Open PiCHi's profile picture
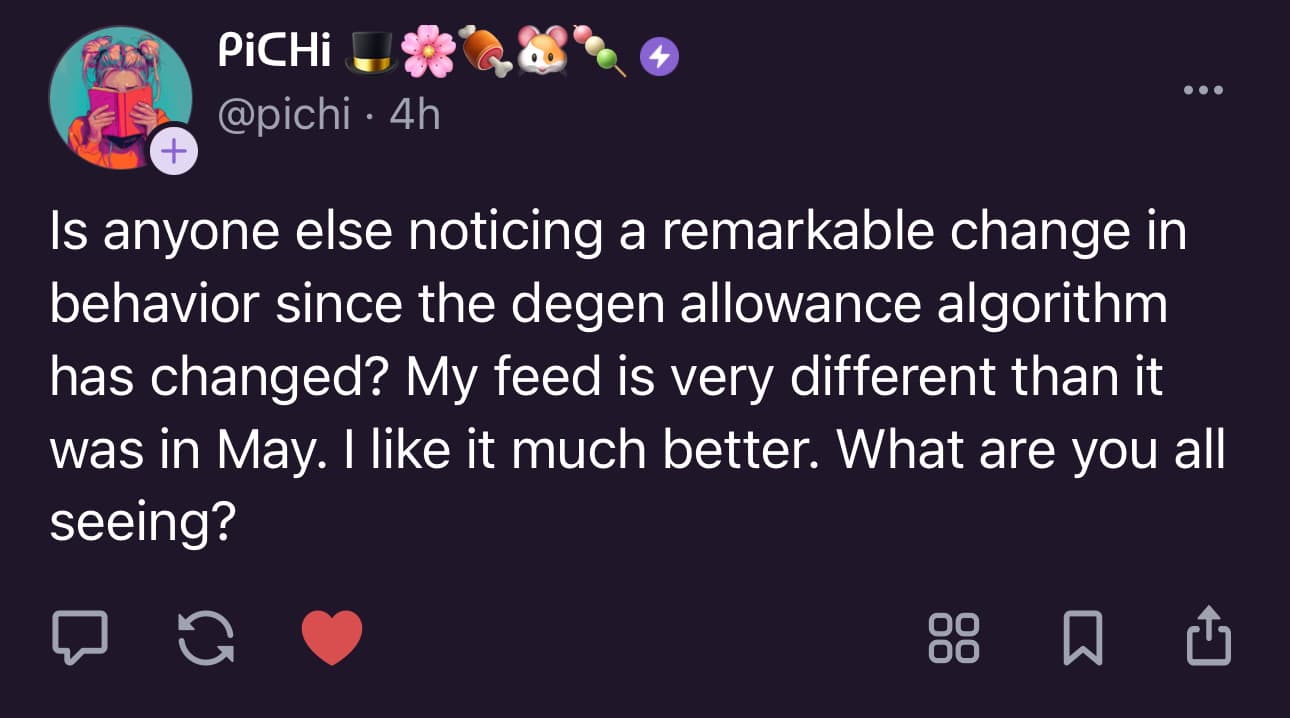The width and height of the screenshot is (1290, 718). 120,97
